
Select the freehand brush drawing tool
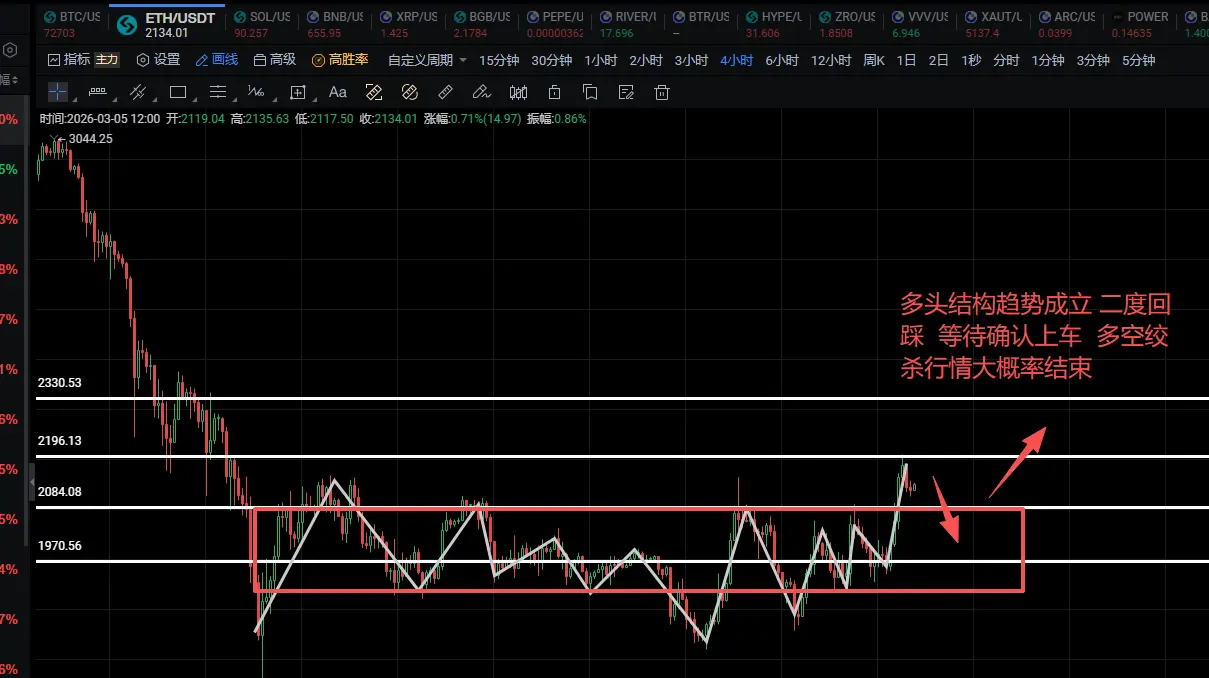(x=482, y=93)
